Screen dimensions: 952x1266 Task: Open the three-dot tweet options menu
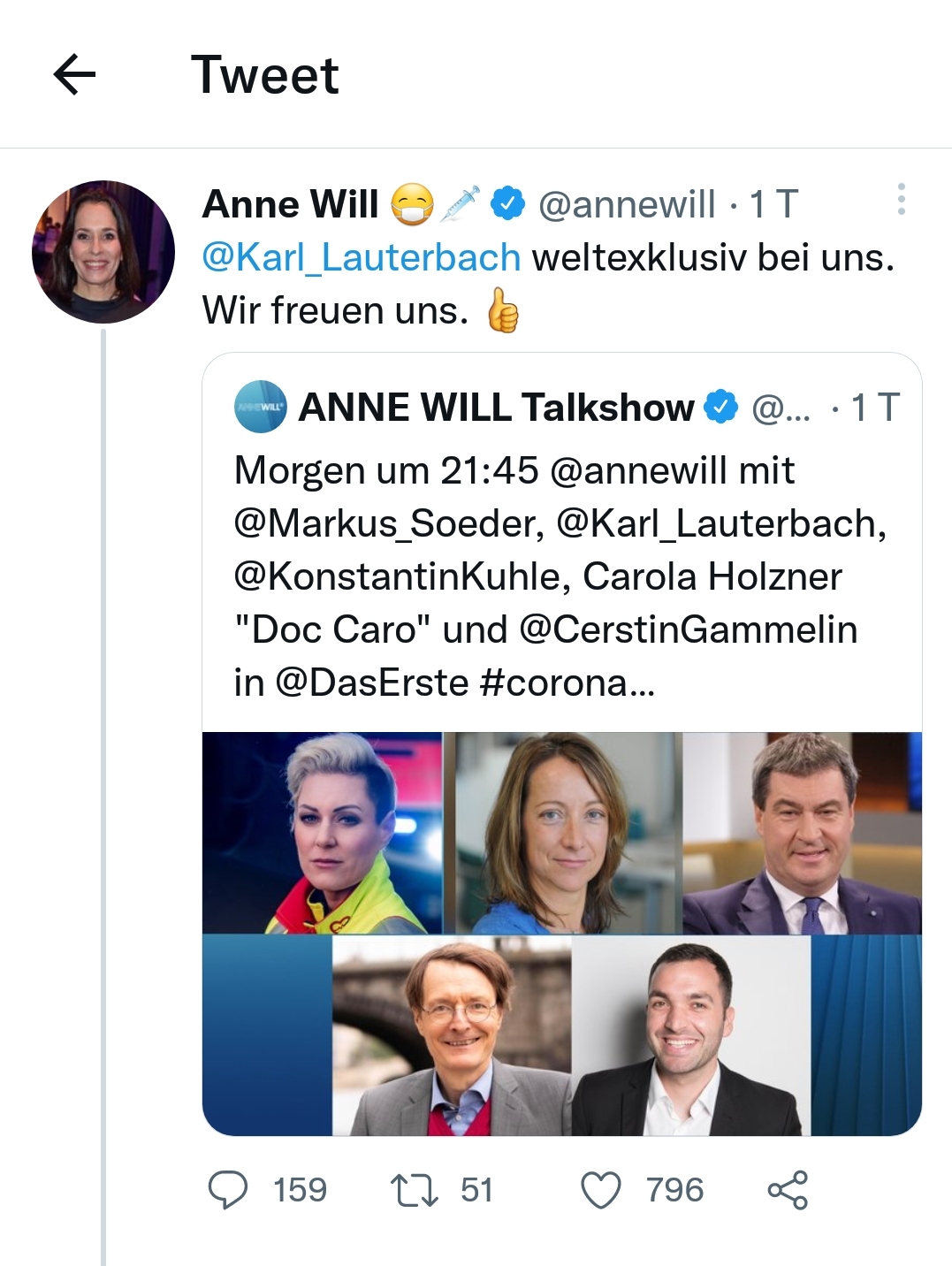(x=901, y=200)
